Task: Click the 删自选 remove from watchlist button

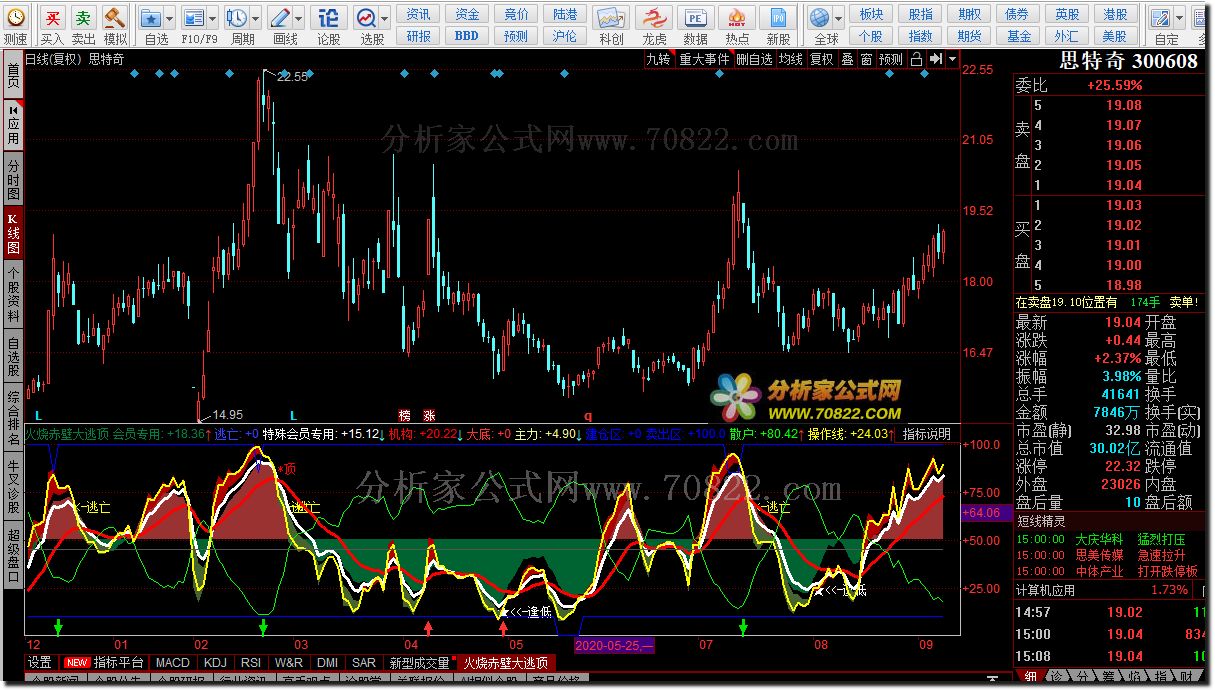Action: click(x=755, y=59)
